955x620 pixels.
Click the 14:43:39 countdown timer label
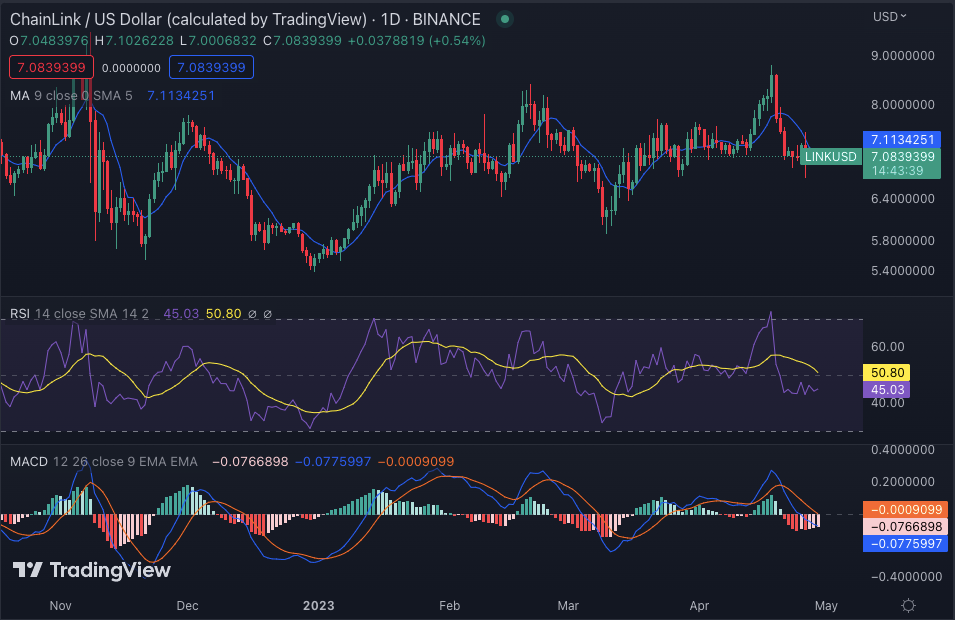897,171
